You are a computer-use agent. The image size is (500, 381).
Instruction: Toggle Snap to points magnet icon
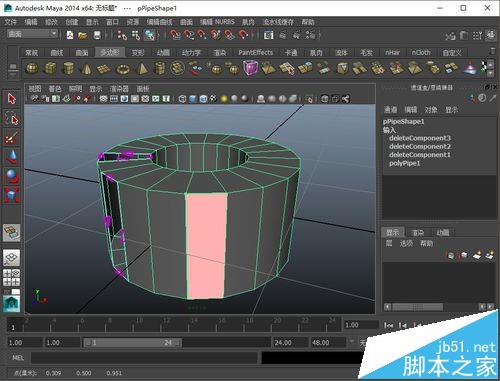(x=202, y=35)
